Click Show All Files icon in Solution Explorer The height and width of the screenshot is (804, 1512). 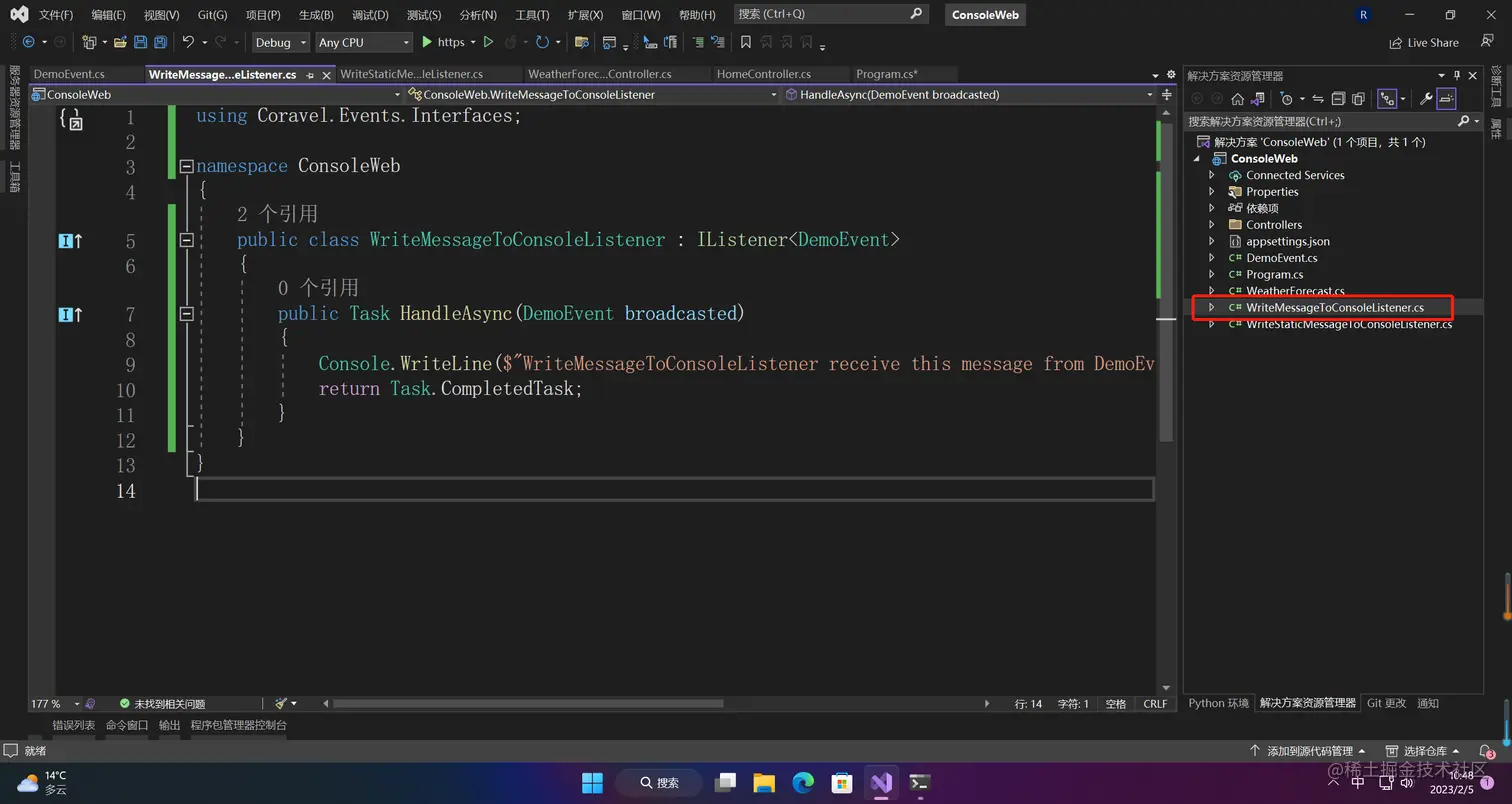(x=1358, y=98)
